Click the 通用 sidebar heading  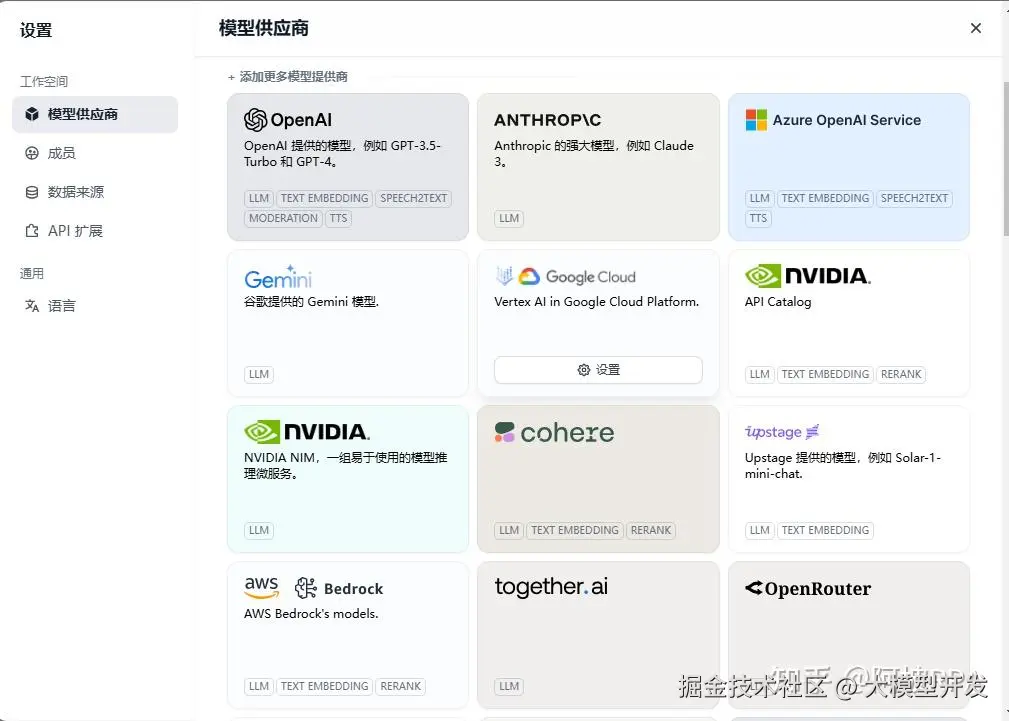pyautogui.click(x=32, y=273)
